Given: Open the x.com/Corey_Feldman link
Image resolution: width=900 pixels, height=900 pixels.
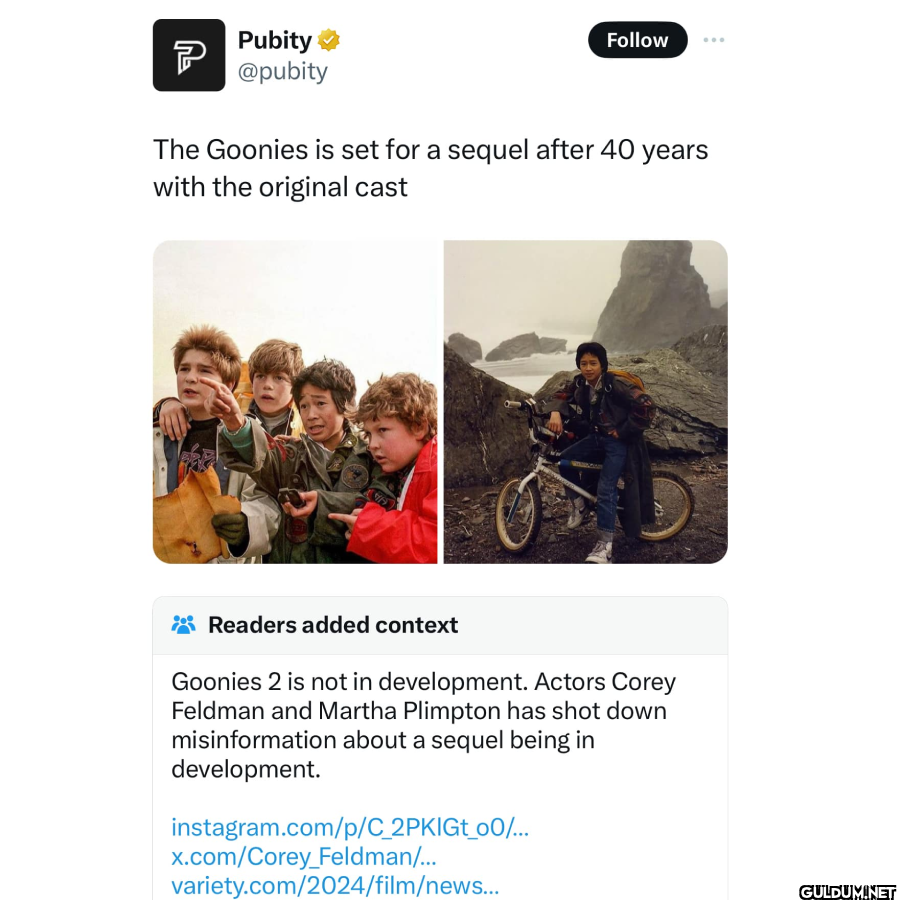Looking at the screenshot, I should (x=304, y=856).
